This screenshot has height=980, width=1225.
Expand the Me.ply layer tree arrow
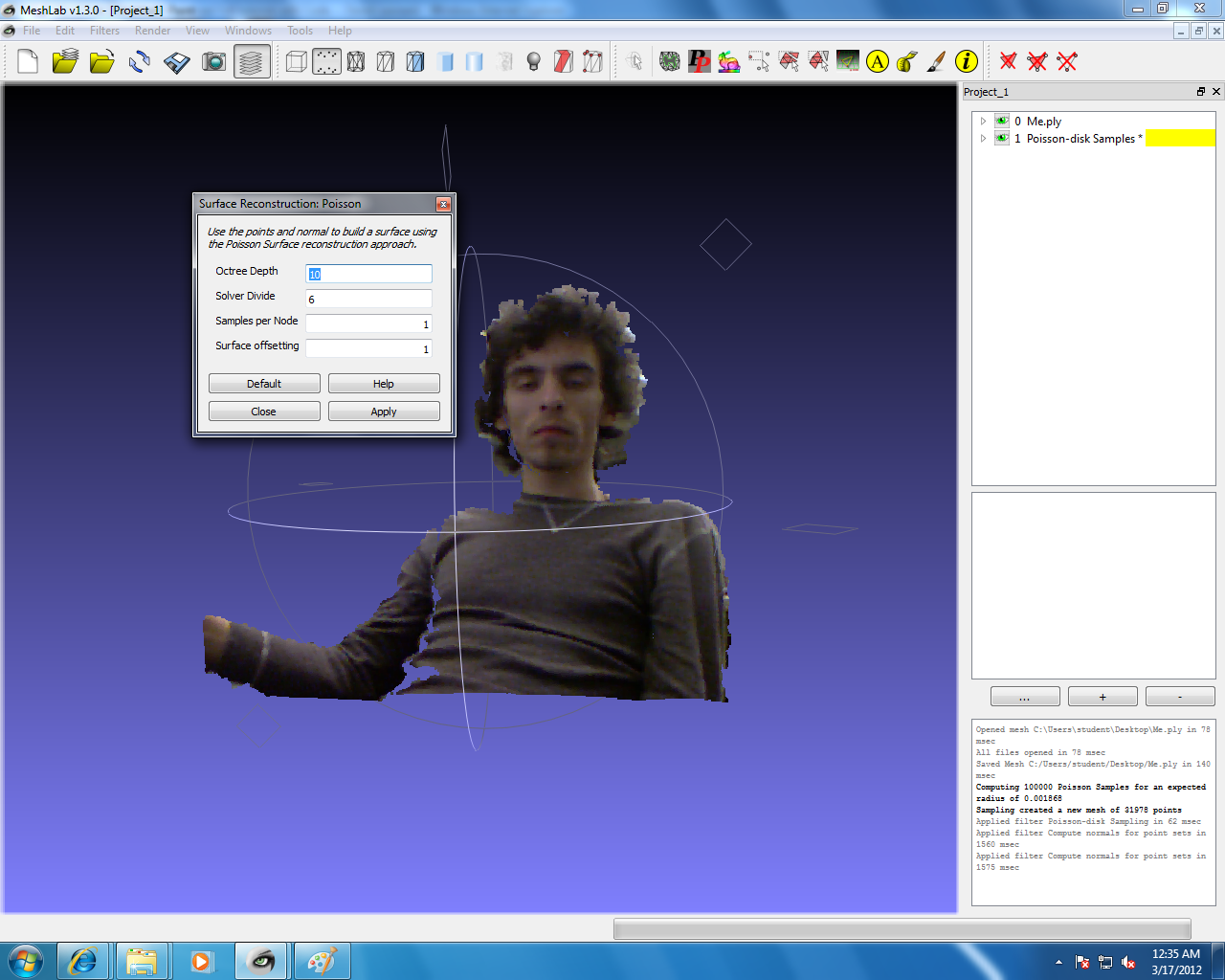click(x=983, y=122)
